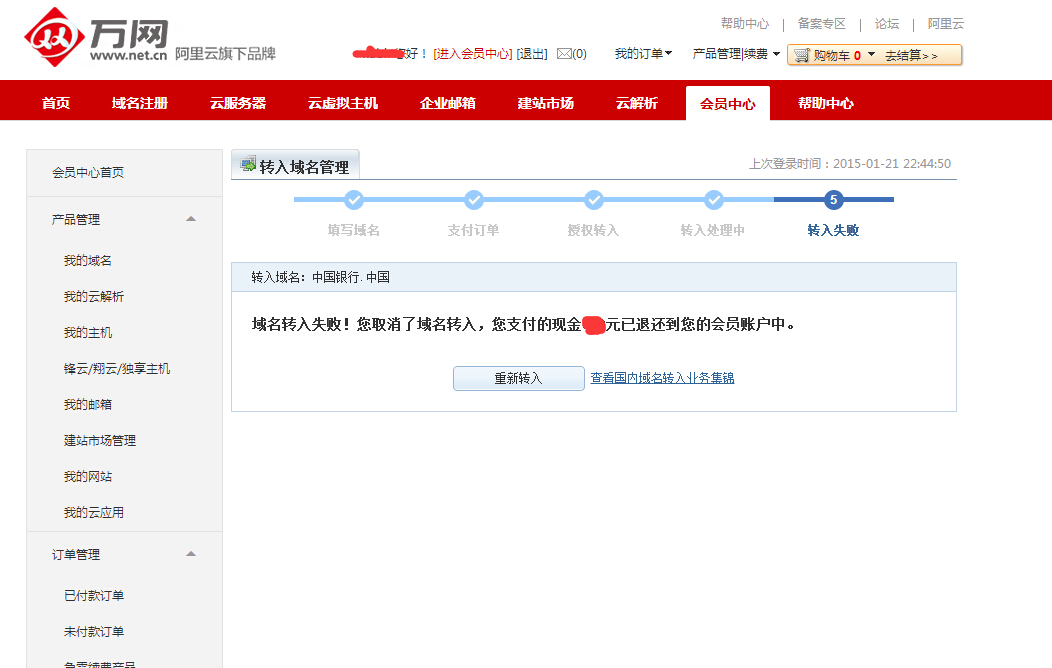1052x668 pixels.
Task: Click step 5 circle 转入失败
Action: (x=833, y=199)
